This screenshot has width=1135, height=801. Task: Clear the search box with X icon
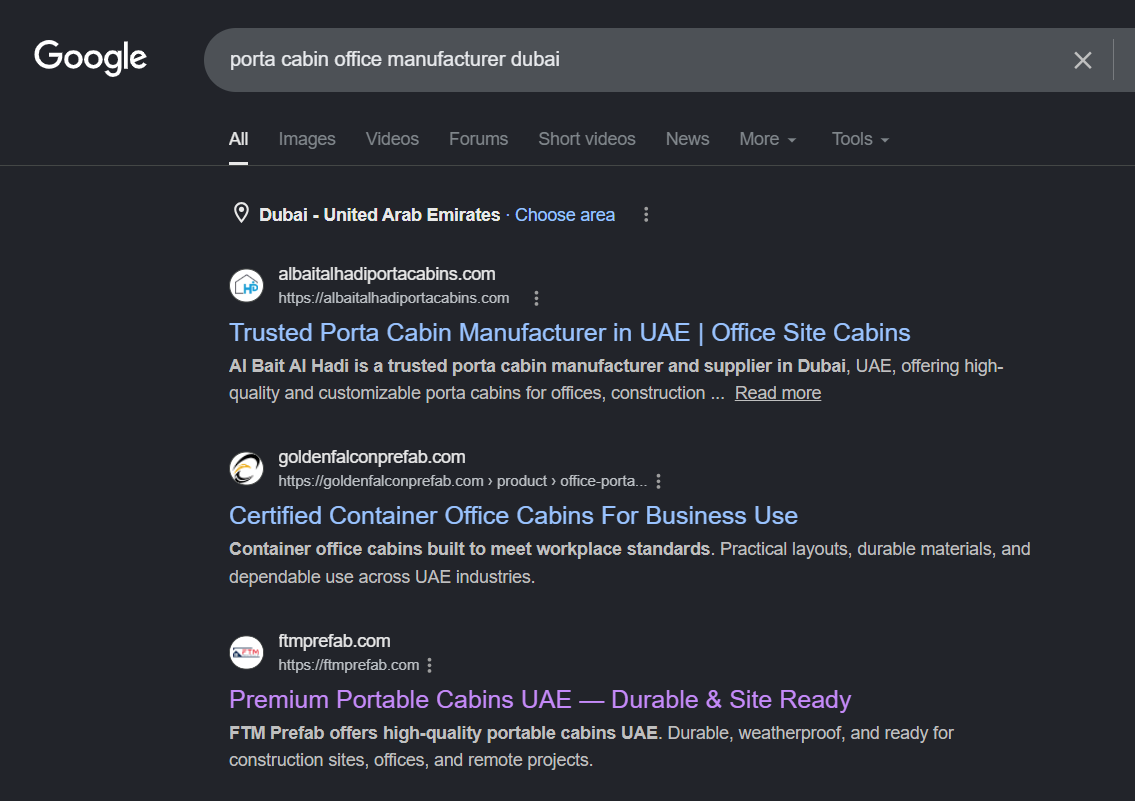[x=1082, y=60]
